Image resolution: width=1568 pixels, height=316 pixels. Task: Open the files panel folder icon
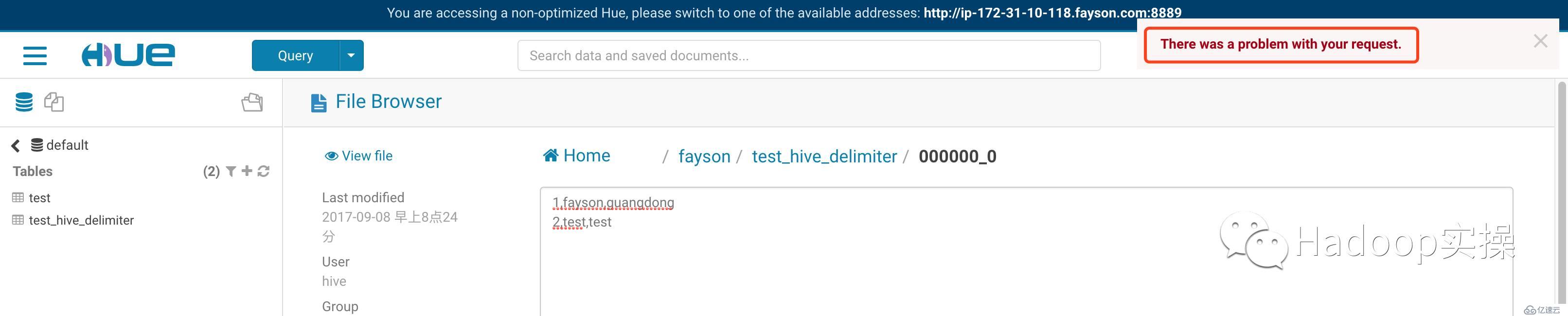[252, 102]
